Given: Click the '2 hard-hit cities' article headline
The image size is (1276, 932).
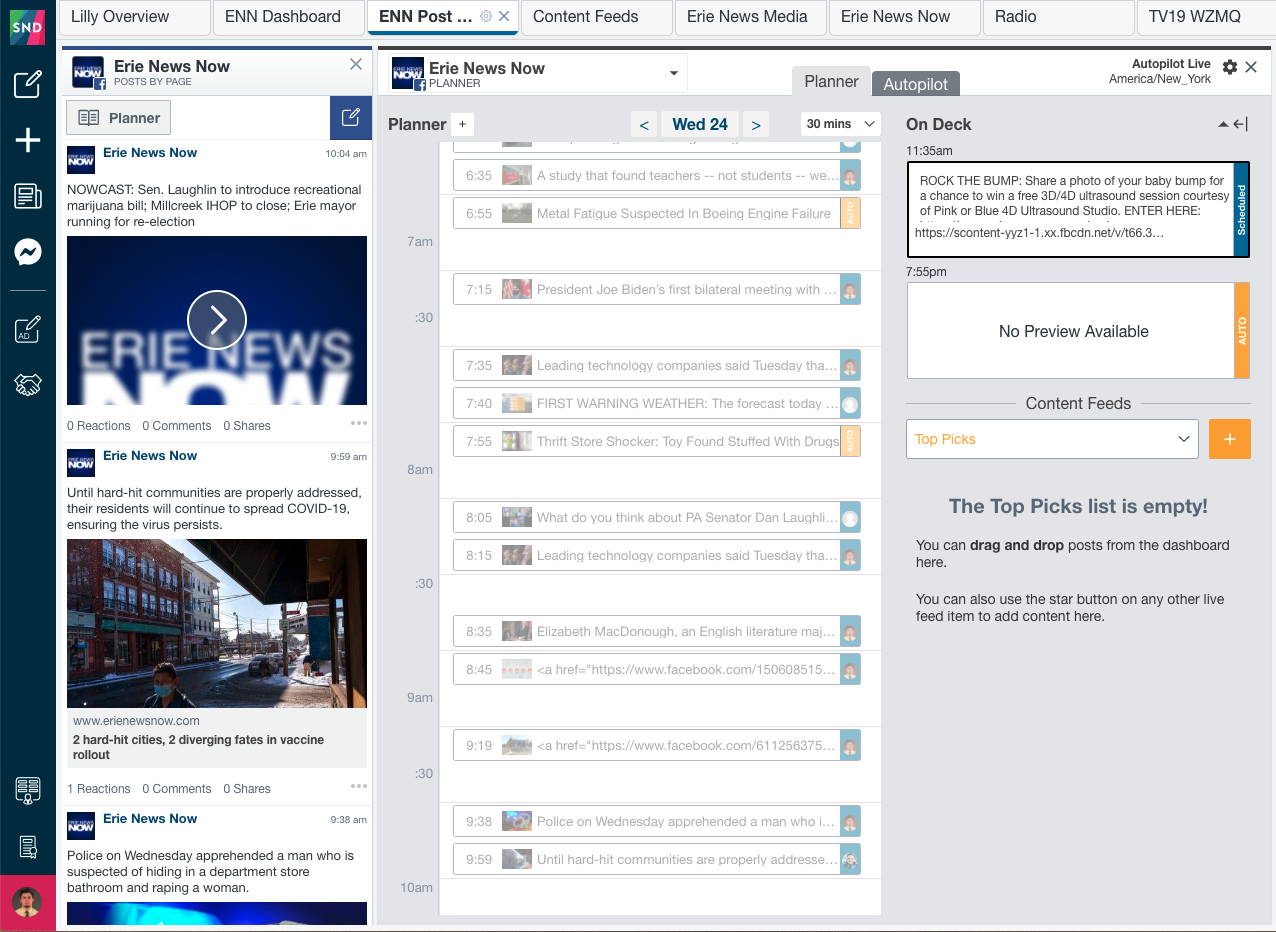Looking at the screenshot, I should [198, 747].
